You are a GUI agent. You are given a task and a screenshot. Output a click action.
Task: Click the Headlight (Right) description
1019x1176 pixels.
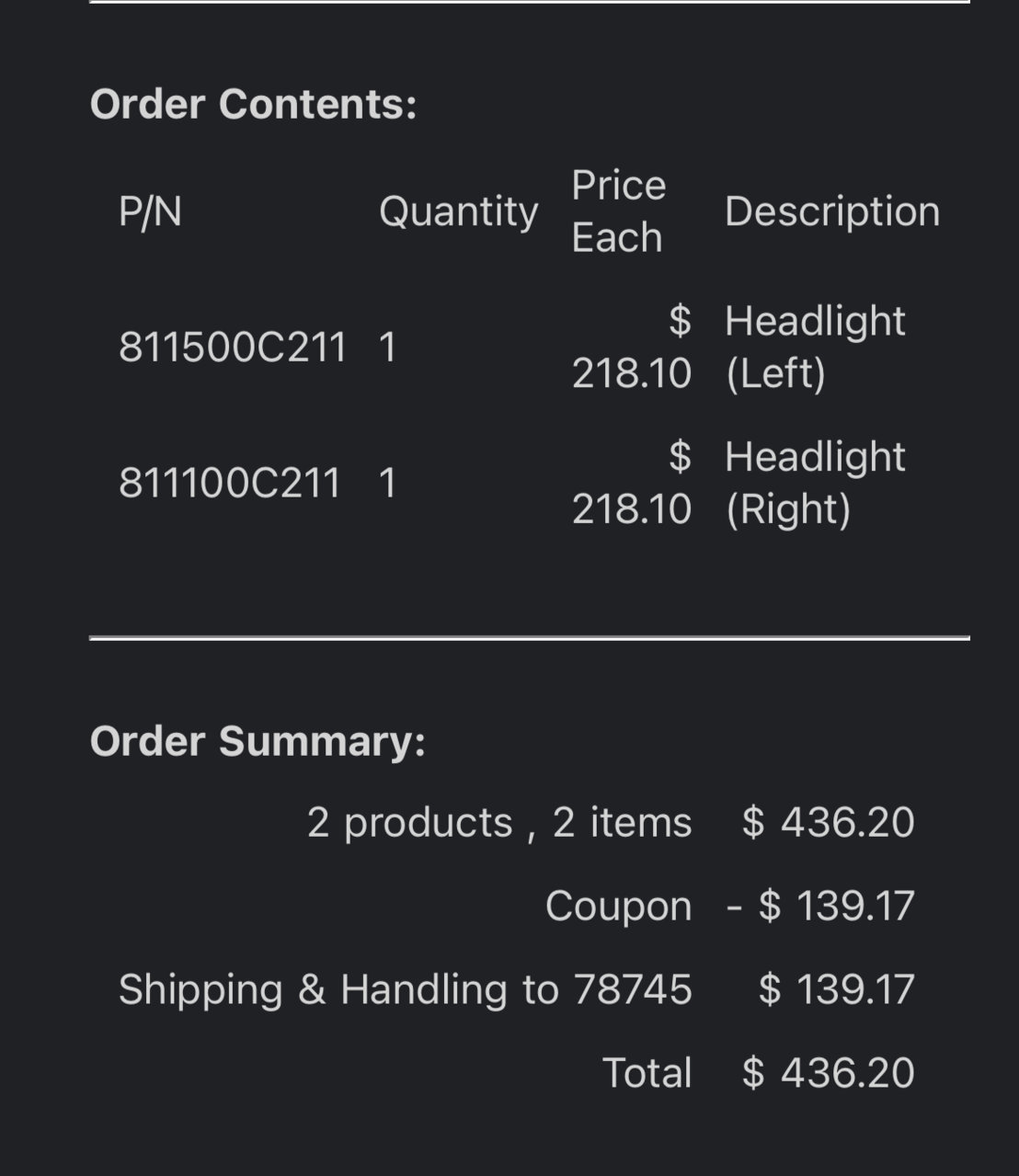pos(815,484)
